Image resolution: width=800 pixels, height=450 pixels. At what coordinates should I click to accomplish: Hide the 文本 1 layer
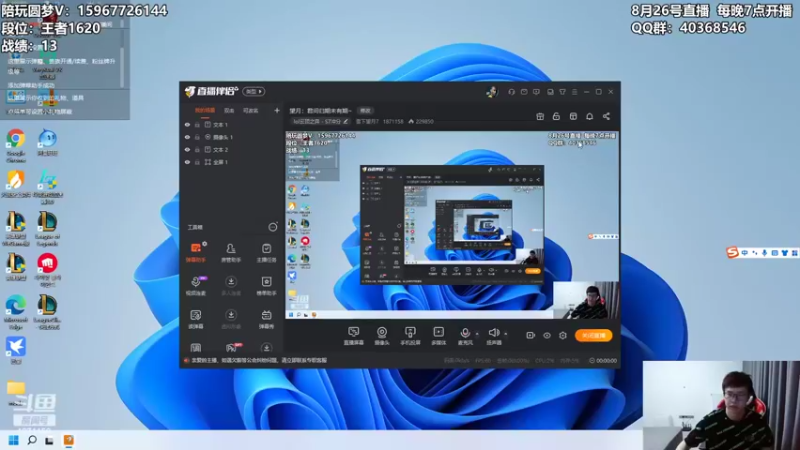click(187, 124)
